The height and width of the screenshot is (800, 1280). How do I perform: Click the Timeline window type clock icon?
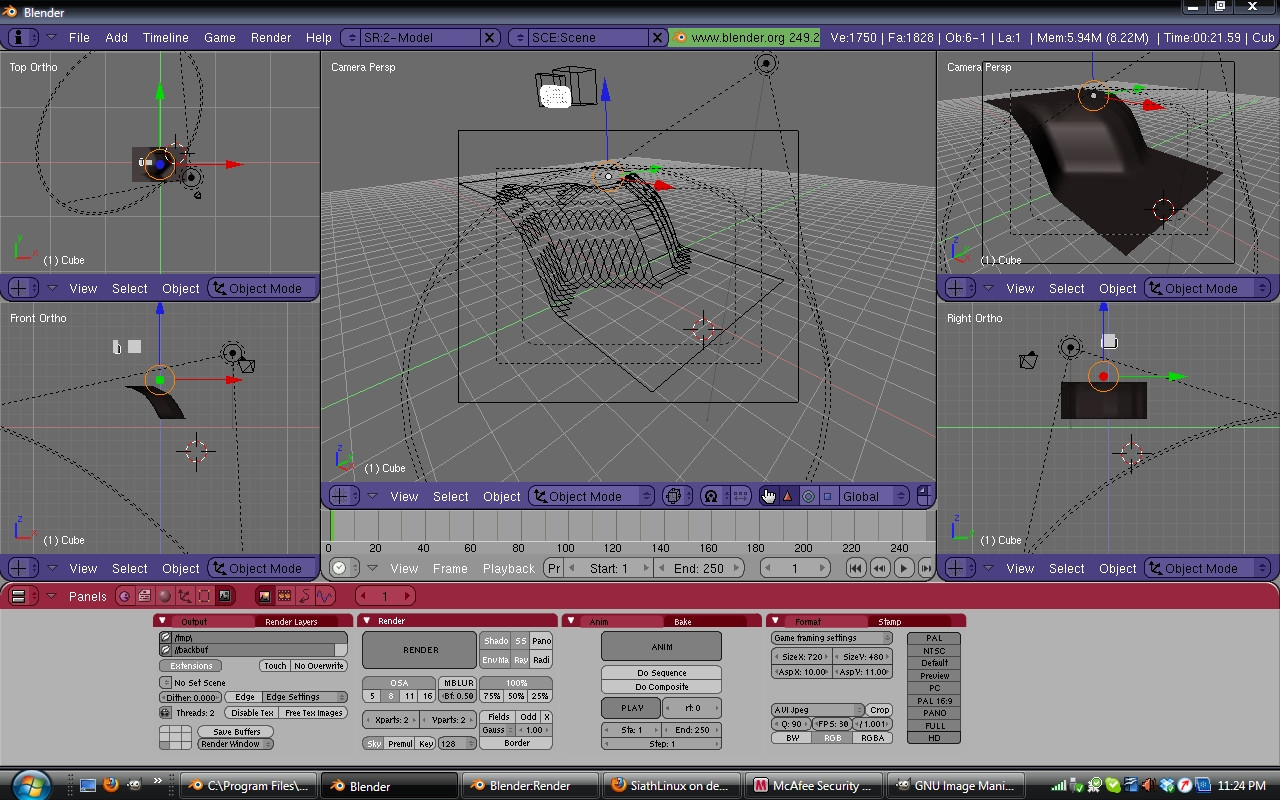343,568
